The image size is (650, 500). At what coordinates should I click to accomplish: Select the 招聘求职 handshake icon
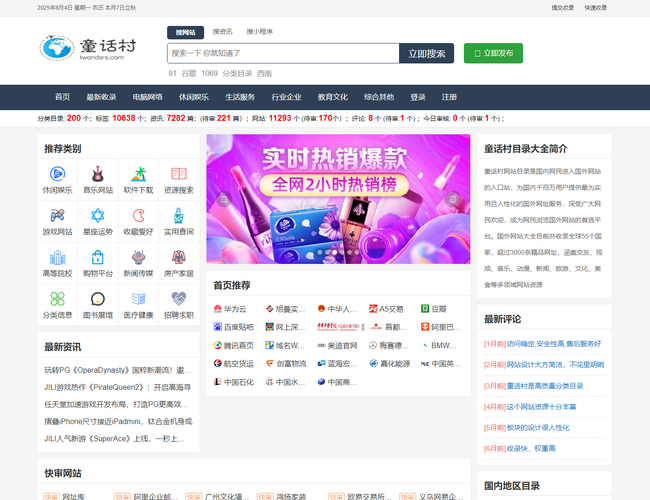179,298
